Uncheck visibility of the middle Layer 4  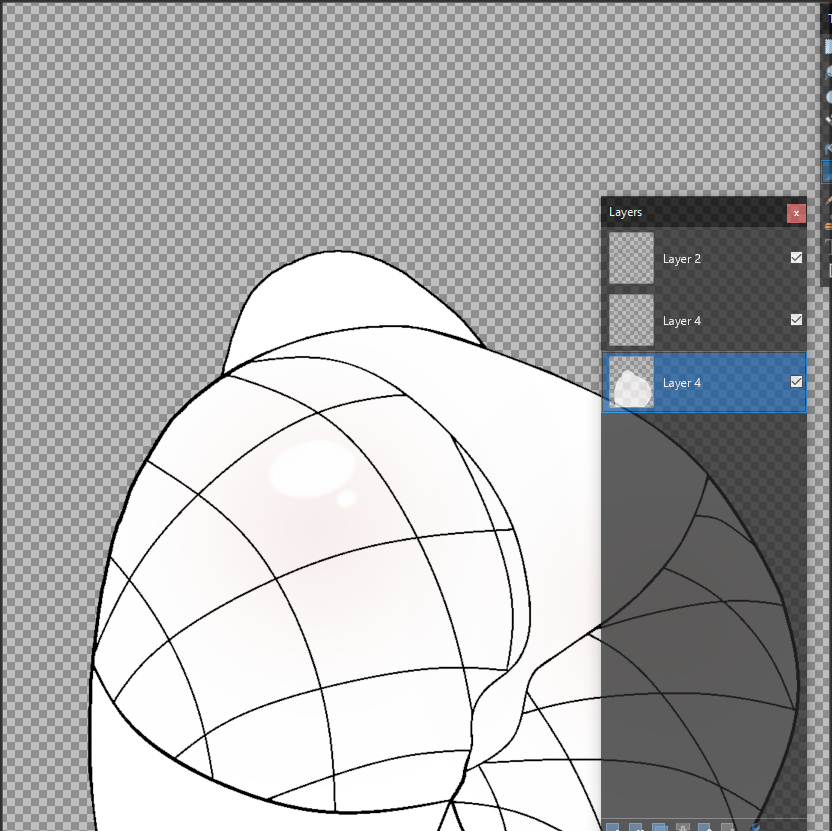796,320
